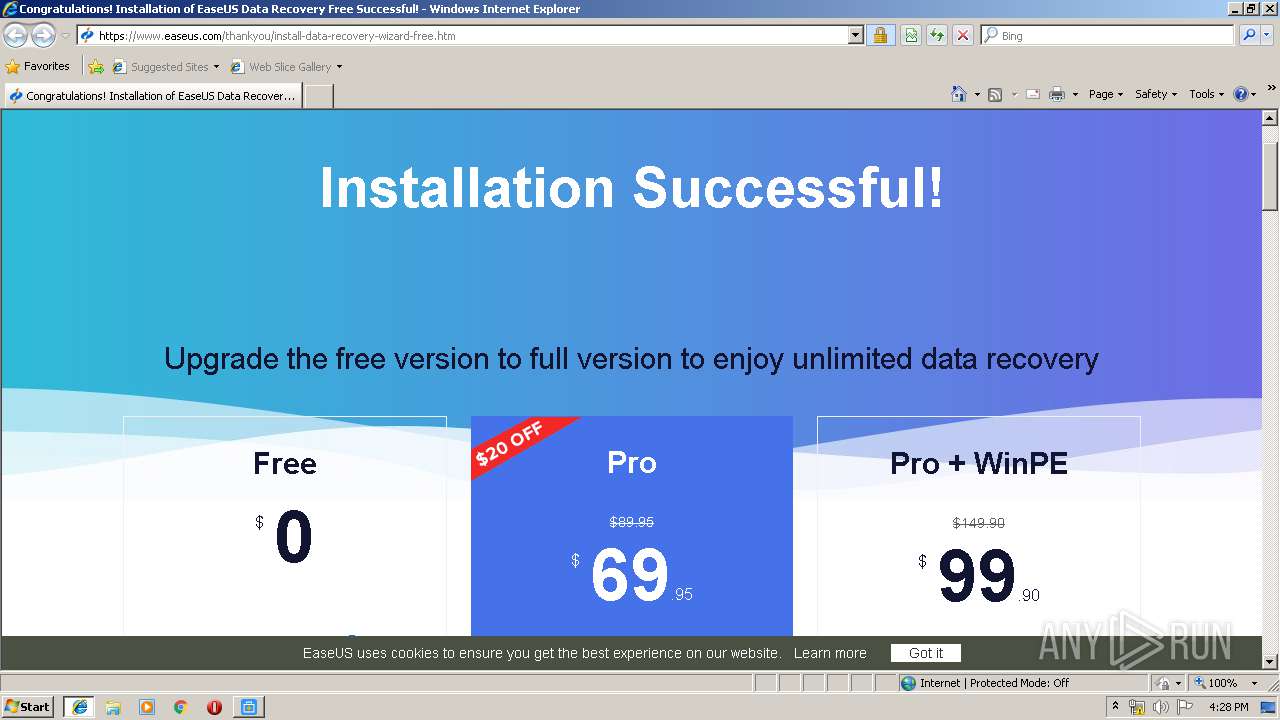This screenshot has height=720, width=1280.
Task: Open the Safety menu
Action: [x=1156, y=94]
